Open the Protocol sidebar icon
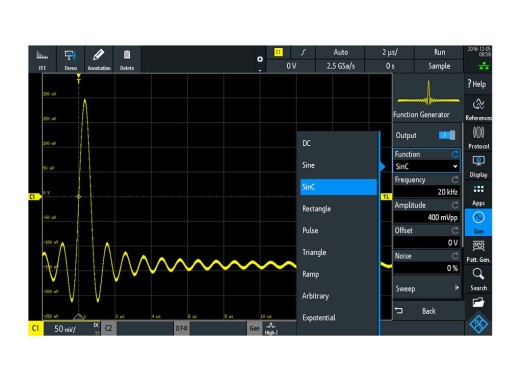This screenshot has width=520, height=380. point(478,138)
